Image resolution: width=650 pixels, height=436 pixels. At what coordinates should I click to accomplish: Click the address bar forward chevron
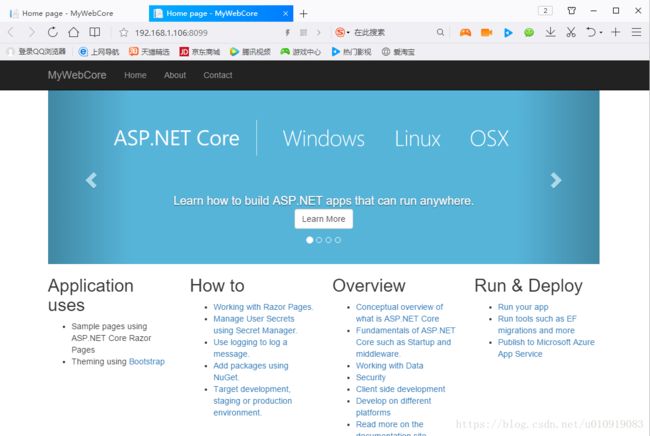(x=318, y=32)
